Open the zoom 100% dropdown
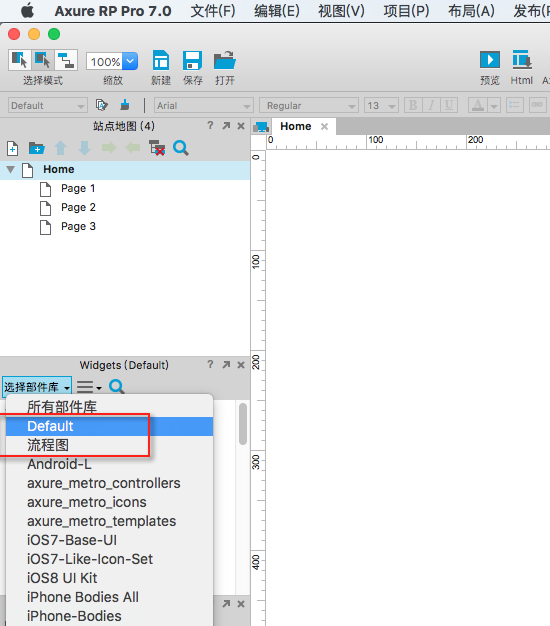550x626 pixels. [x=130, y=61]
